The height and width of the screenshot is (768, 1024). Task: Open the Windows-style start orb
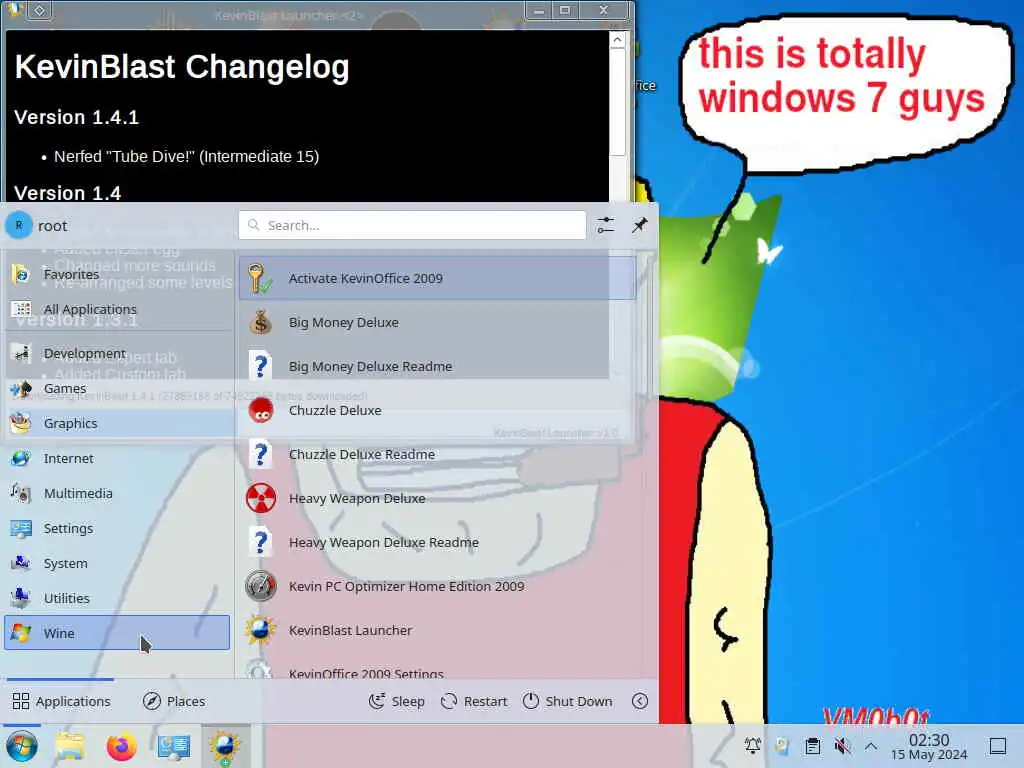pyautogui.click(x=22, y=746)
